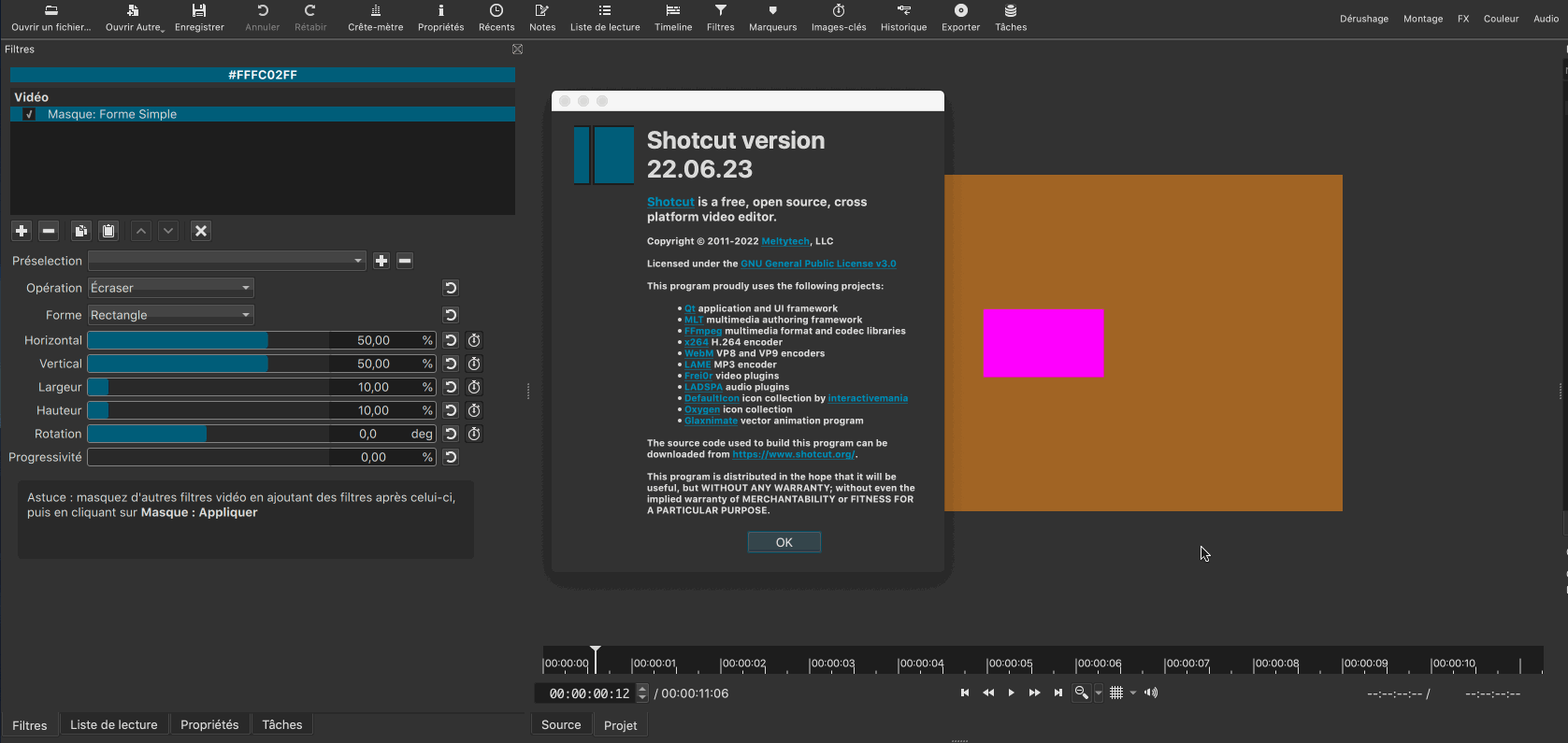Toggle the Masque: Forme Simple filter checkbox
The image size is (1568, 743).
click(x=29, y=114)
